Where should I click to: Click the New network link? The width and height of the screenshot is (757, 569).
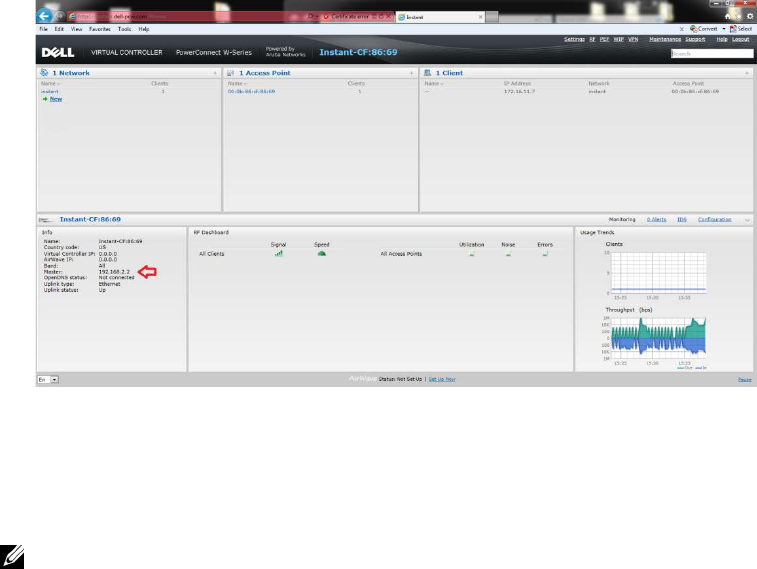coord(56,99)
